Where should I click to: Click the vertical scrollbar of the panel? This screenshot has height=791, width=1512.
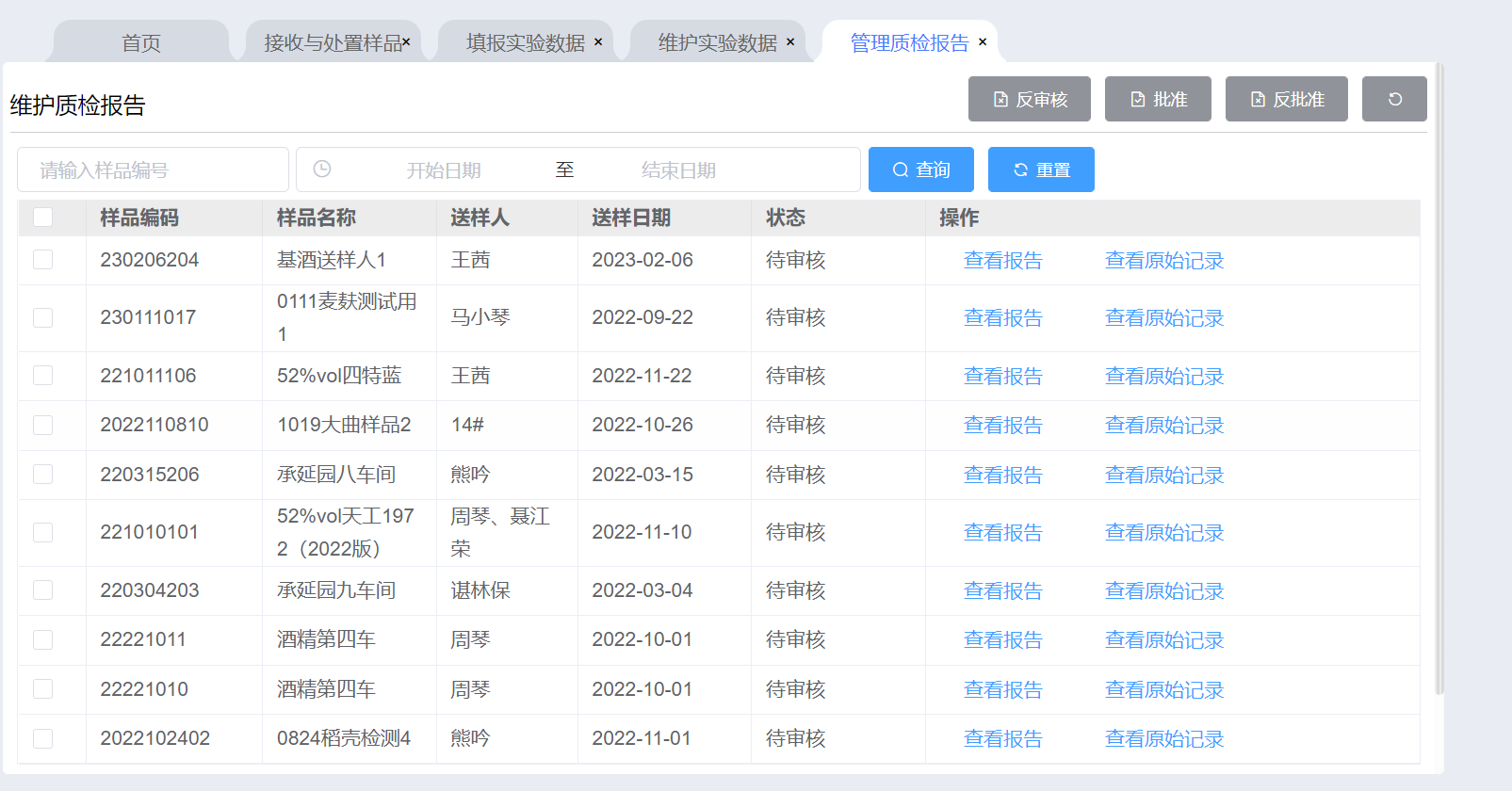click(x=1439, y=379)
